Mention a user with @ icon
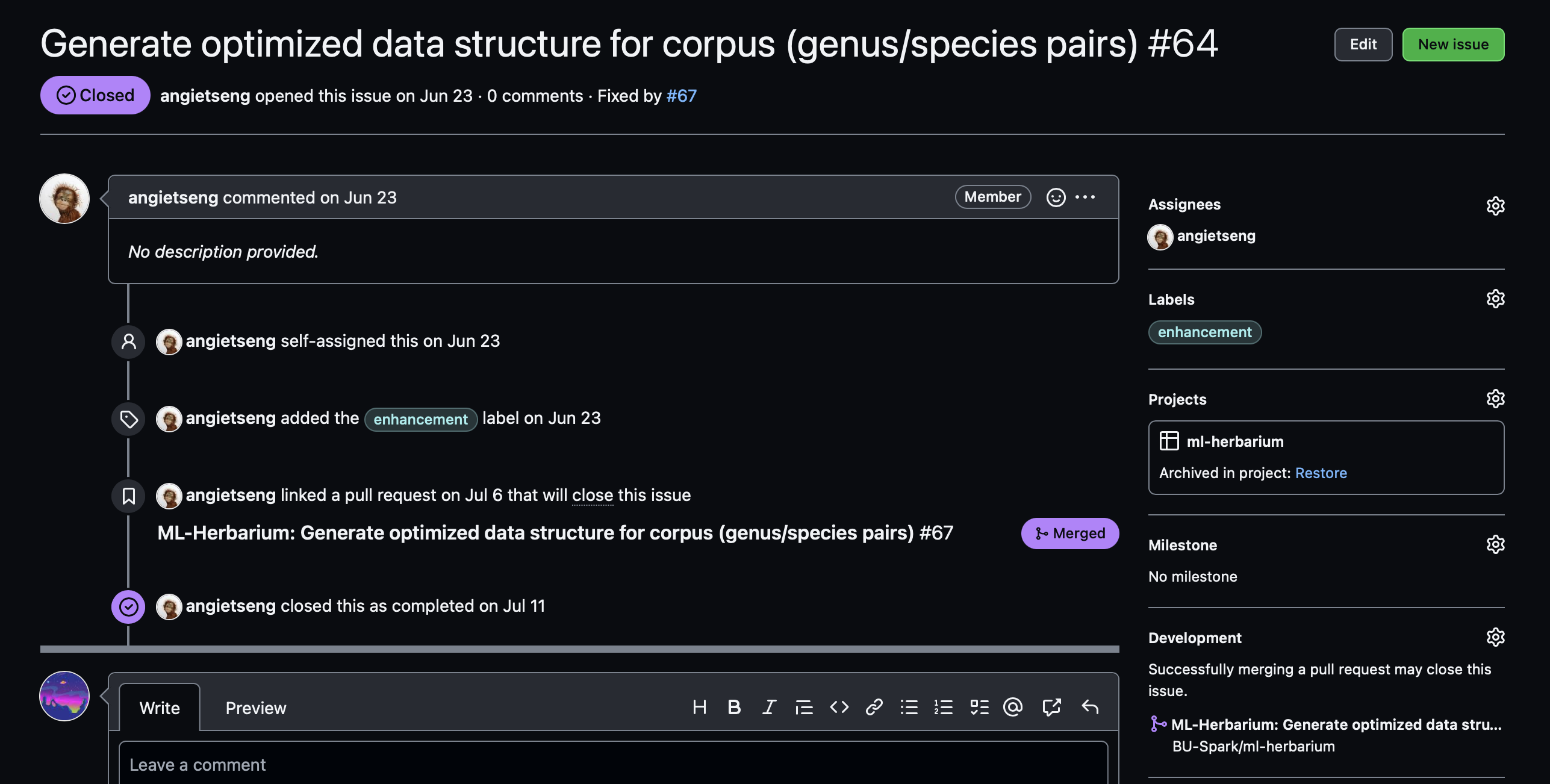Image resolution: width=1550 pixels, height=784 pixels. click(1013, 707)
